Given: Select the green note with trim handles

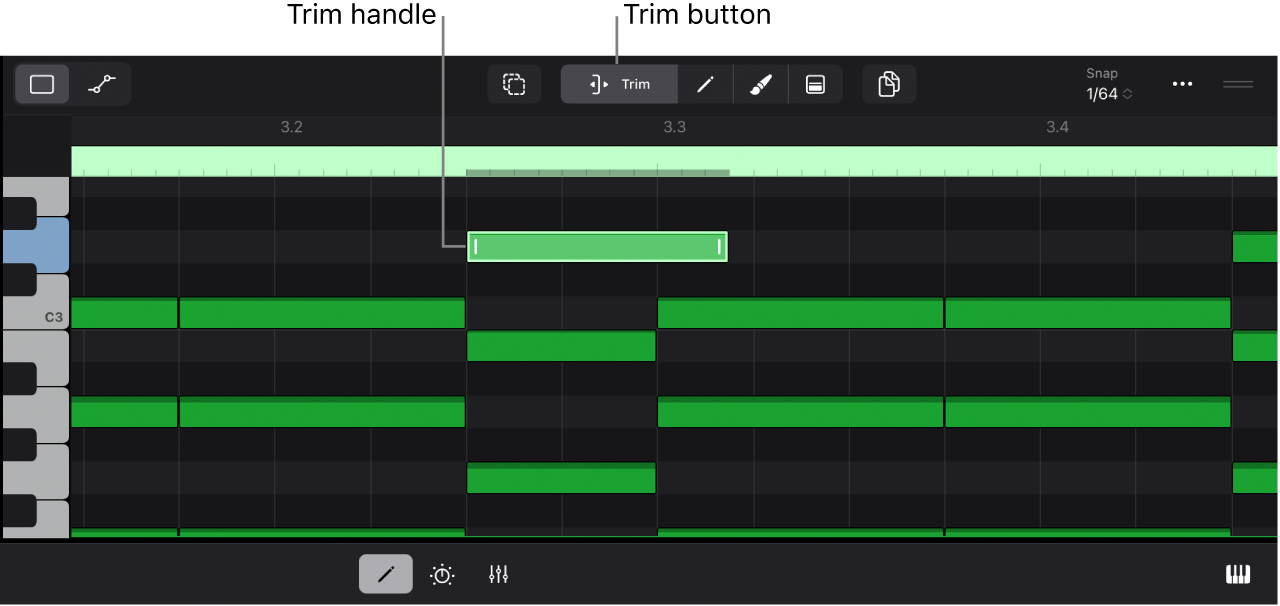Looking at the screenshot, I should pos(597,246).
